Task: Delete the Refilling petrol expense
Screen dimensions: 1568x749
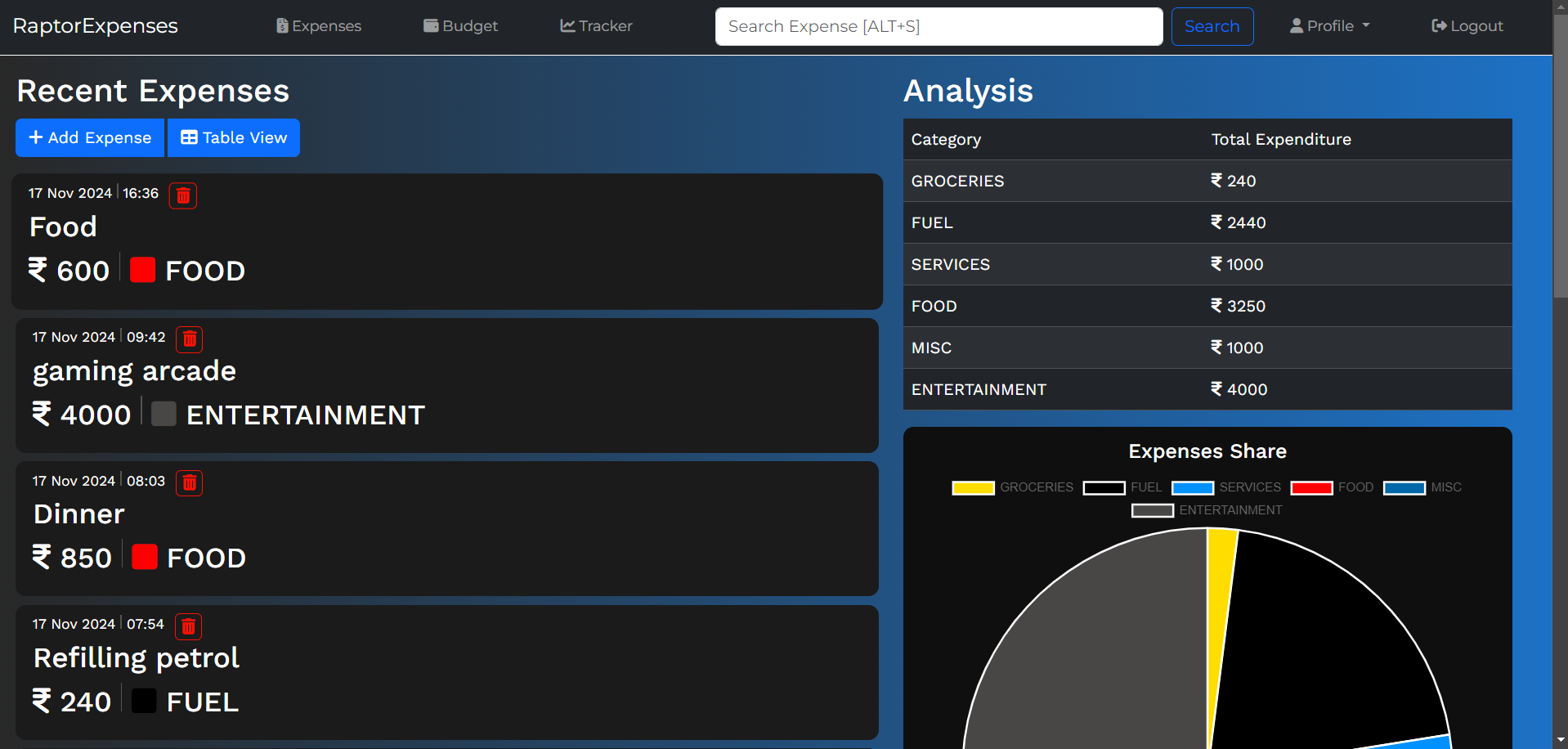Action: (189, 626)
